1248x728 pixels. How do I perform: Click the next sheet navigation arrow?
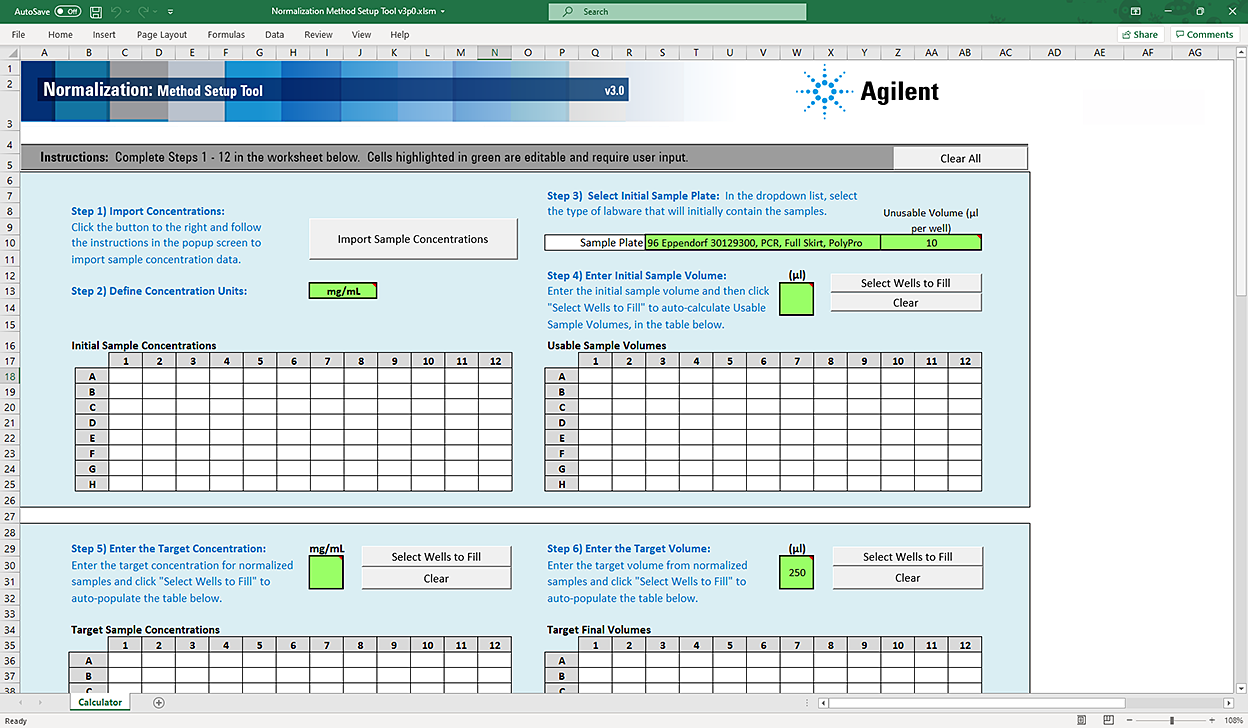[41, 703]
